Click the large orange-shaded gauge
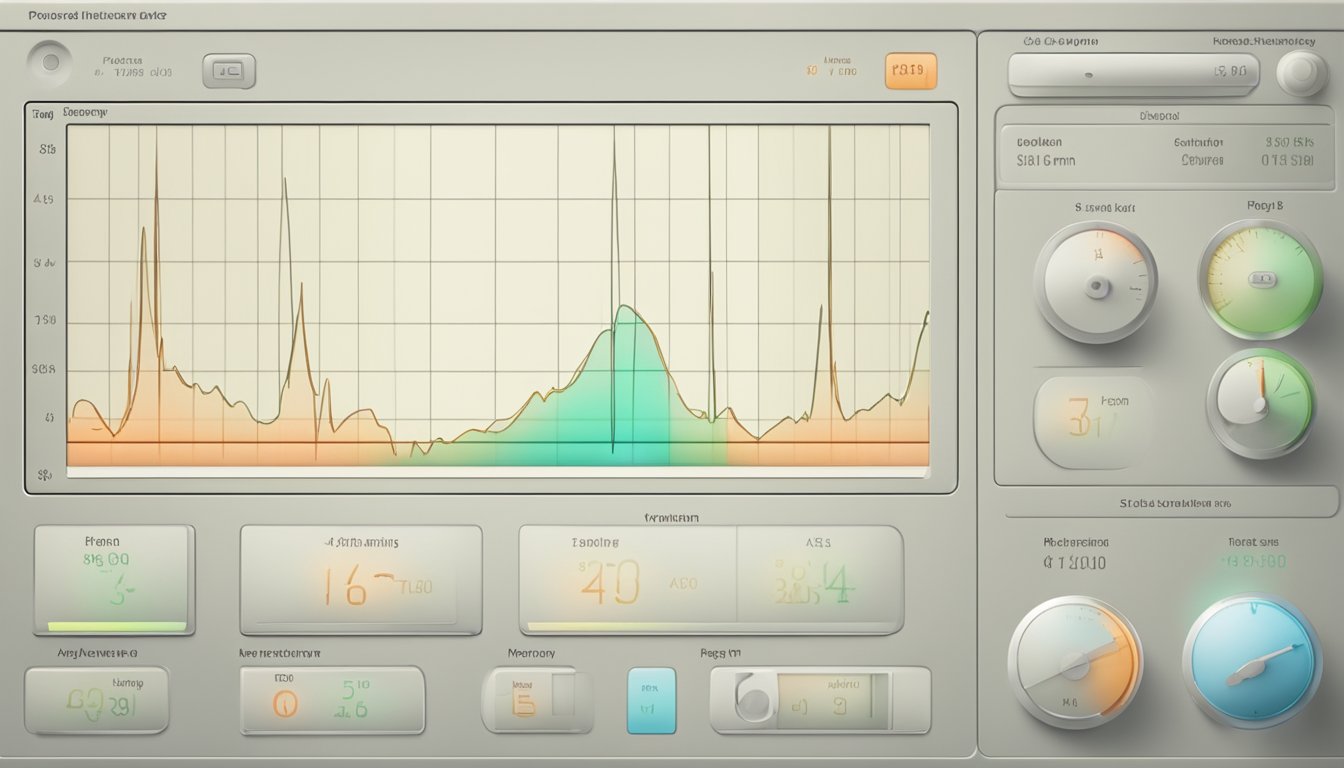Viewport: 1344px width, 768px height. 1075,662
